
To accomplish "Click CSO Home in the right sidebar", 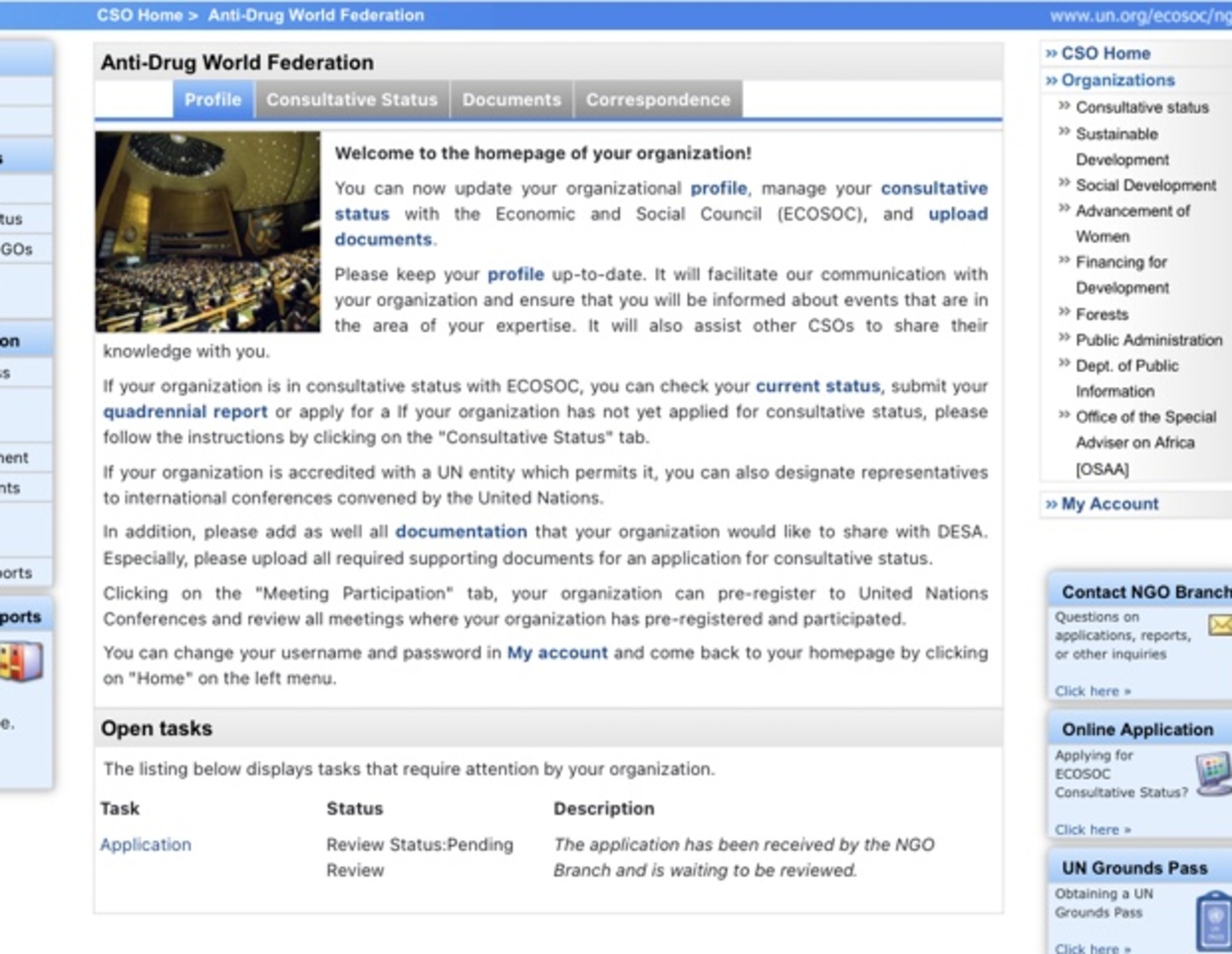I will (x=1105, y=54).
